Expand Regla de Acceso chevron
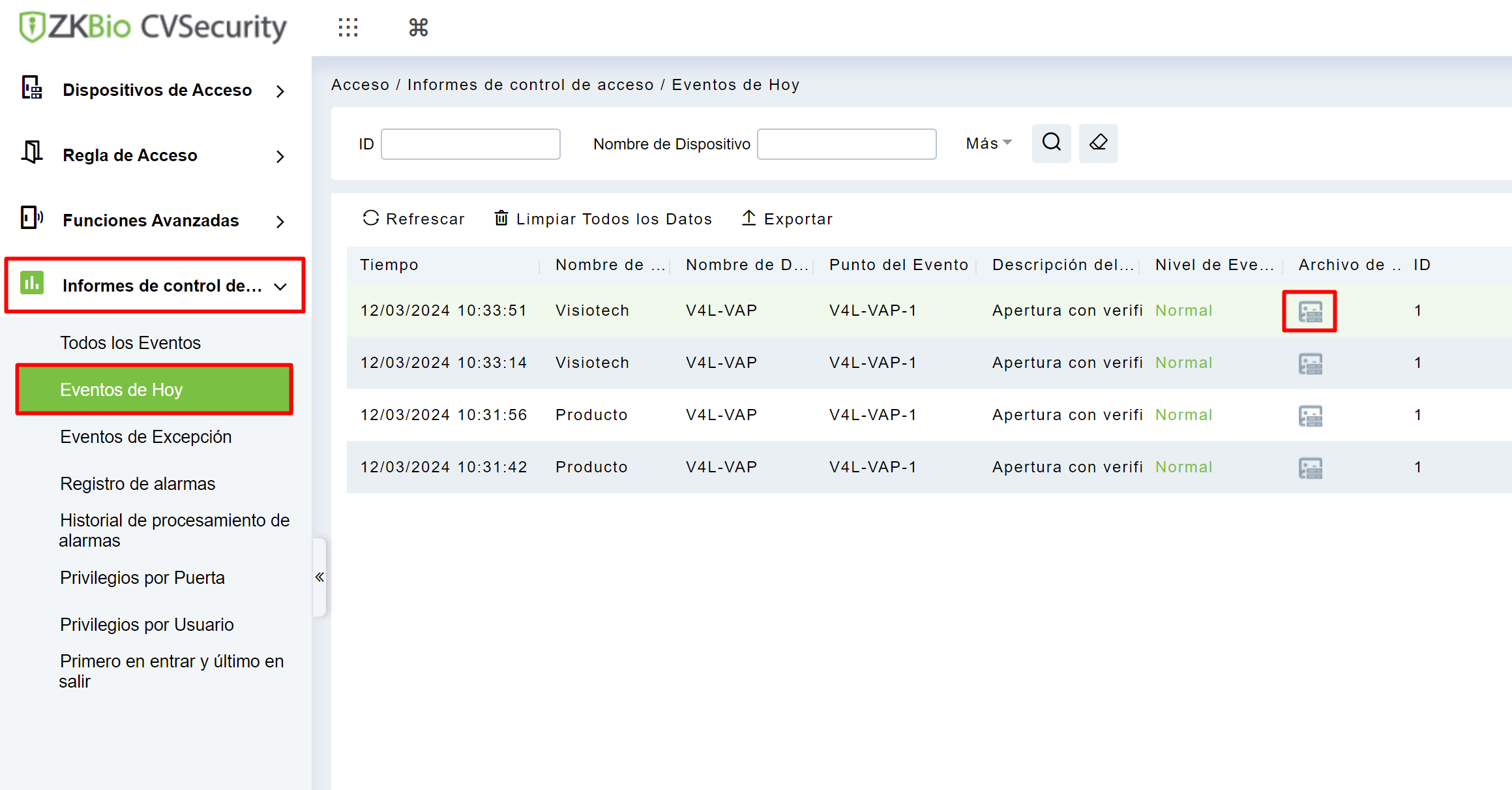This screenshot has width=1512, height=790. point(280,157)
